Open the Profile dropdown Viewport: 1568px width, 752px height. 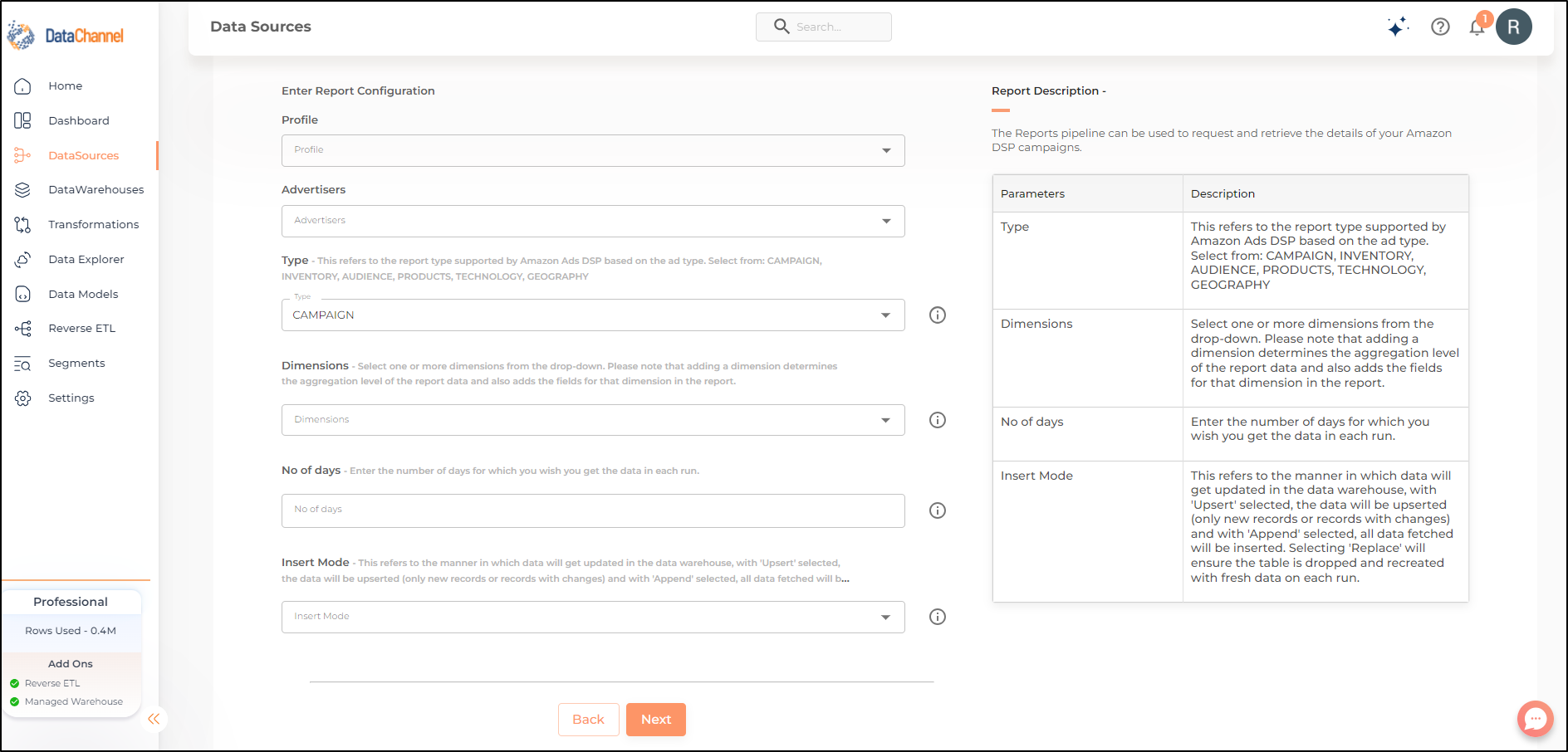tap(593, 150)
